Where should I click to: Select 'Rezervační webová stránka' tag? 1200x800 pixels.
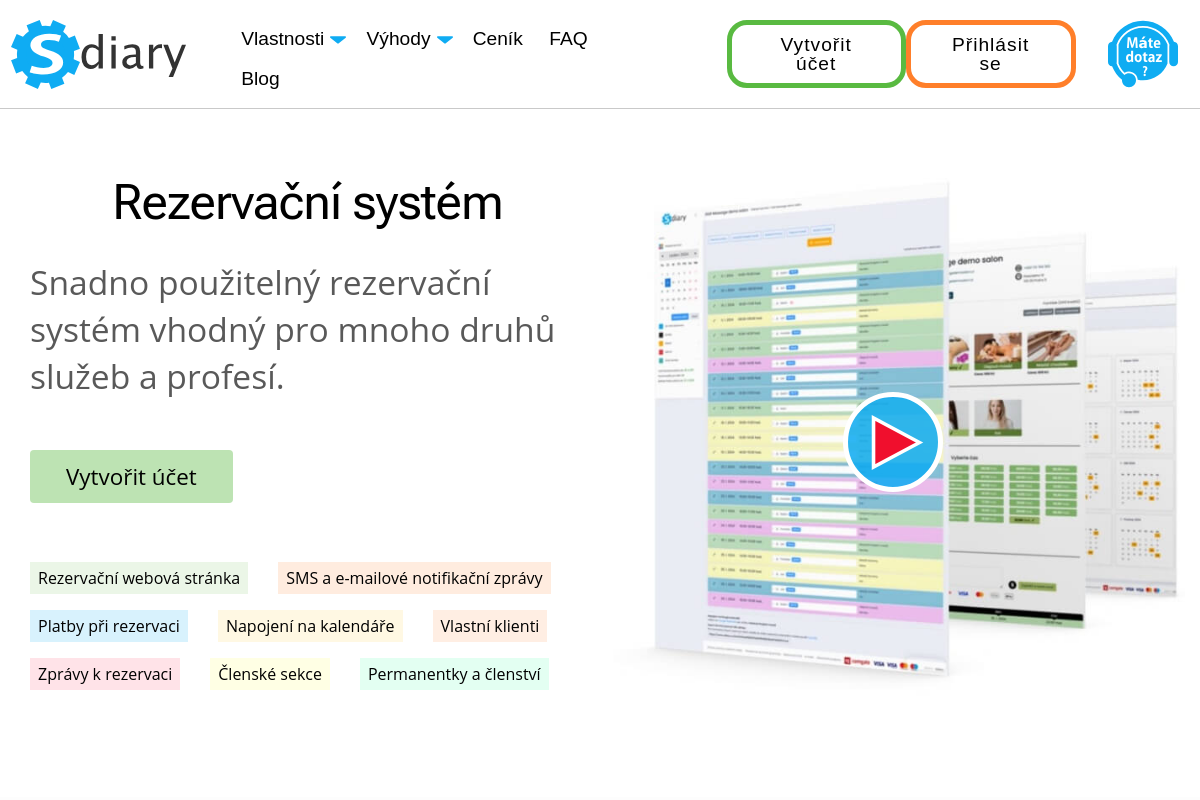[x=139, y=578]
